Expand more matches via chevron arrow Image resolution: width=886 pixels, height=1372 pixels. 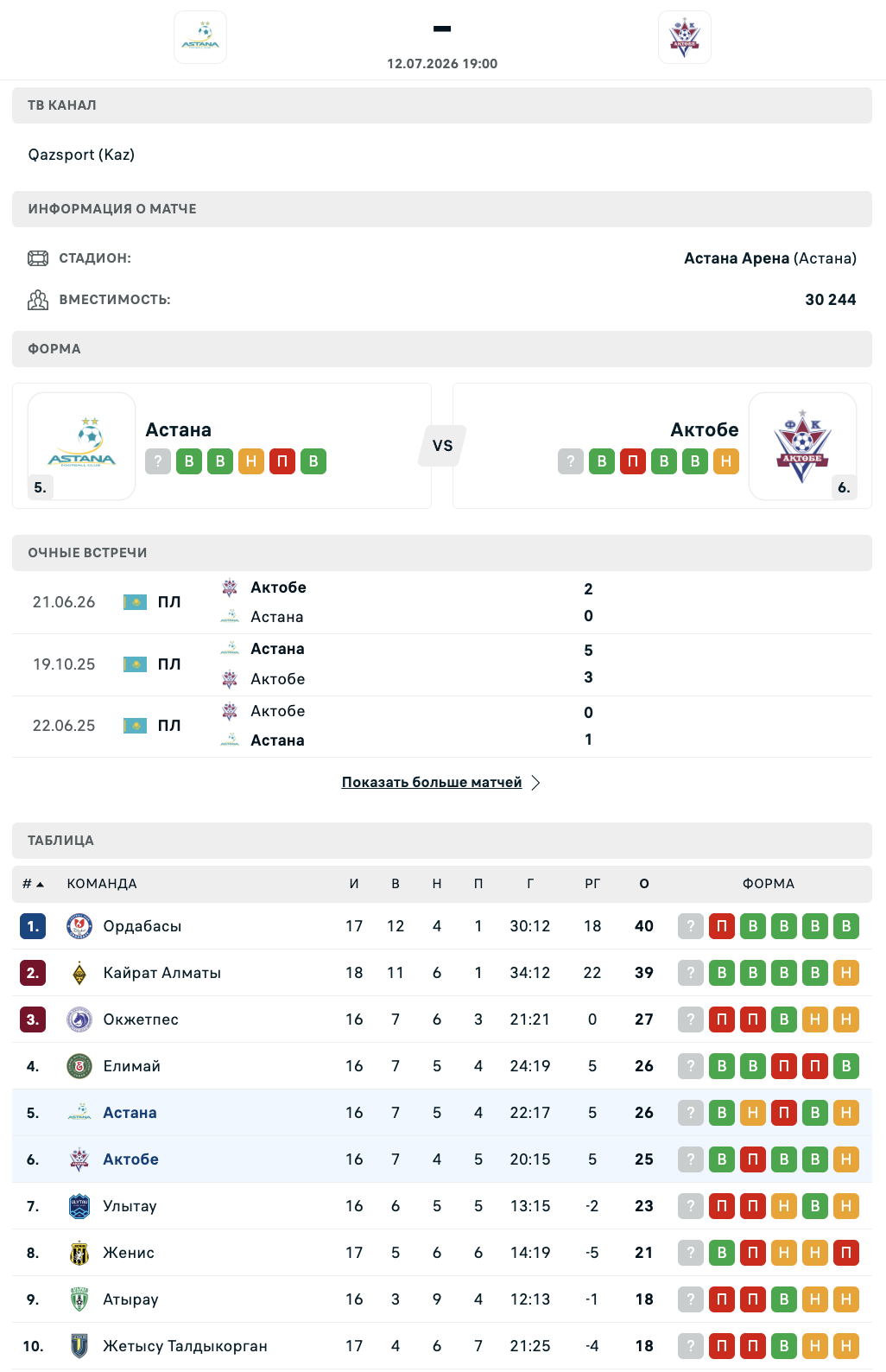tap(535, 782)
